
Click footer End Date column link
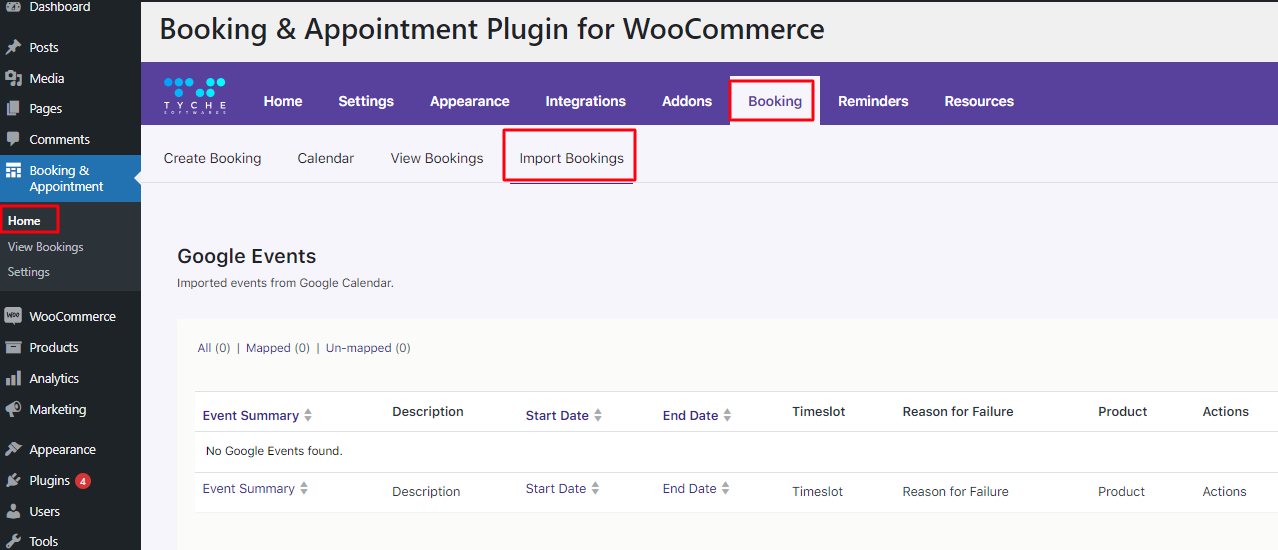tap(690, 489)
